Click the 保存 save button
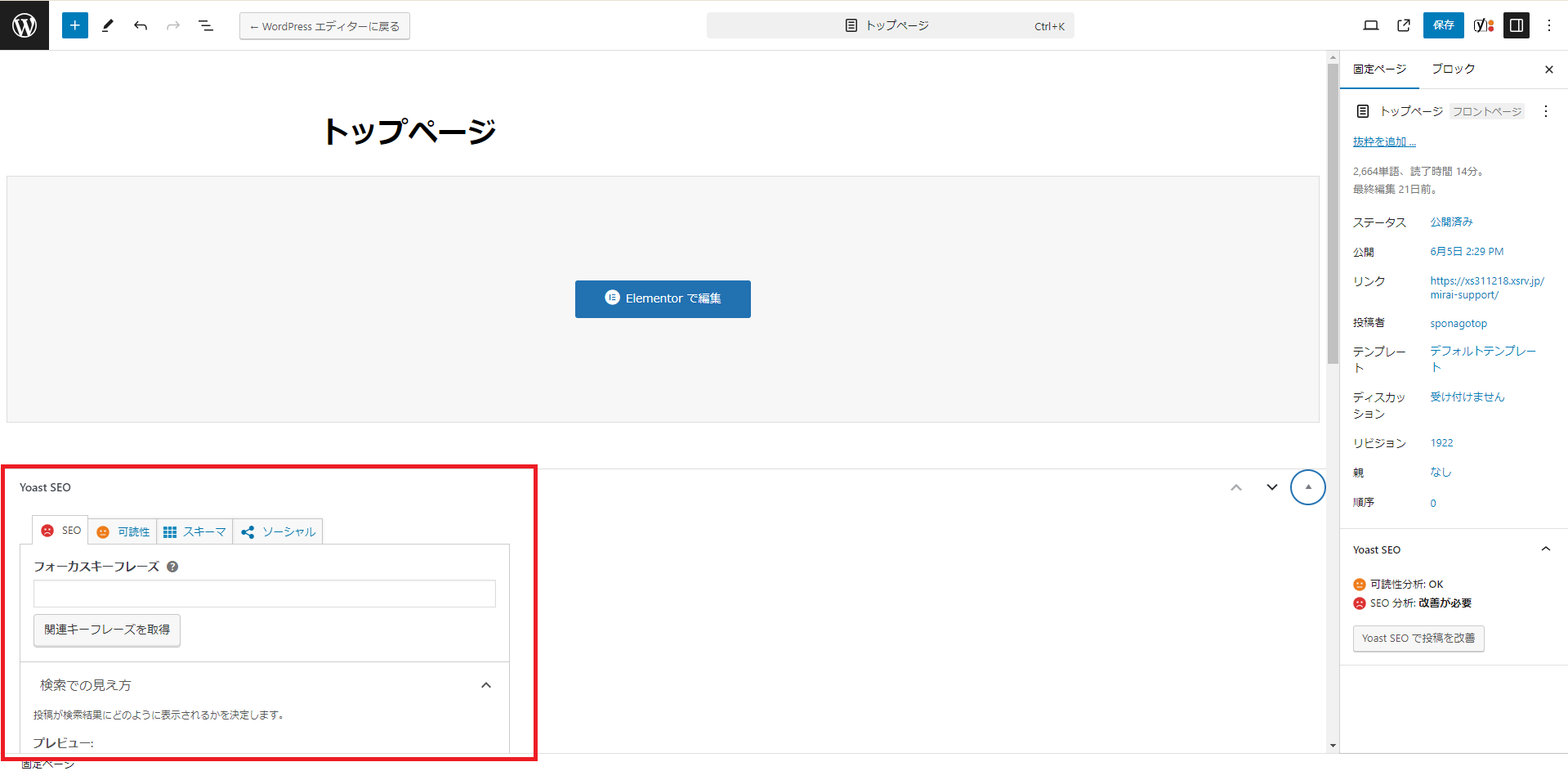 (x=1444, y=25)
